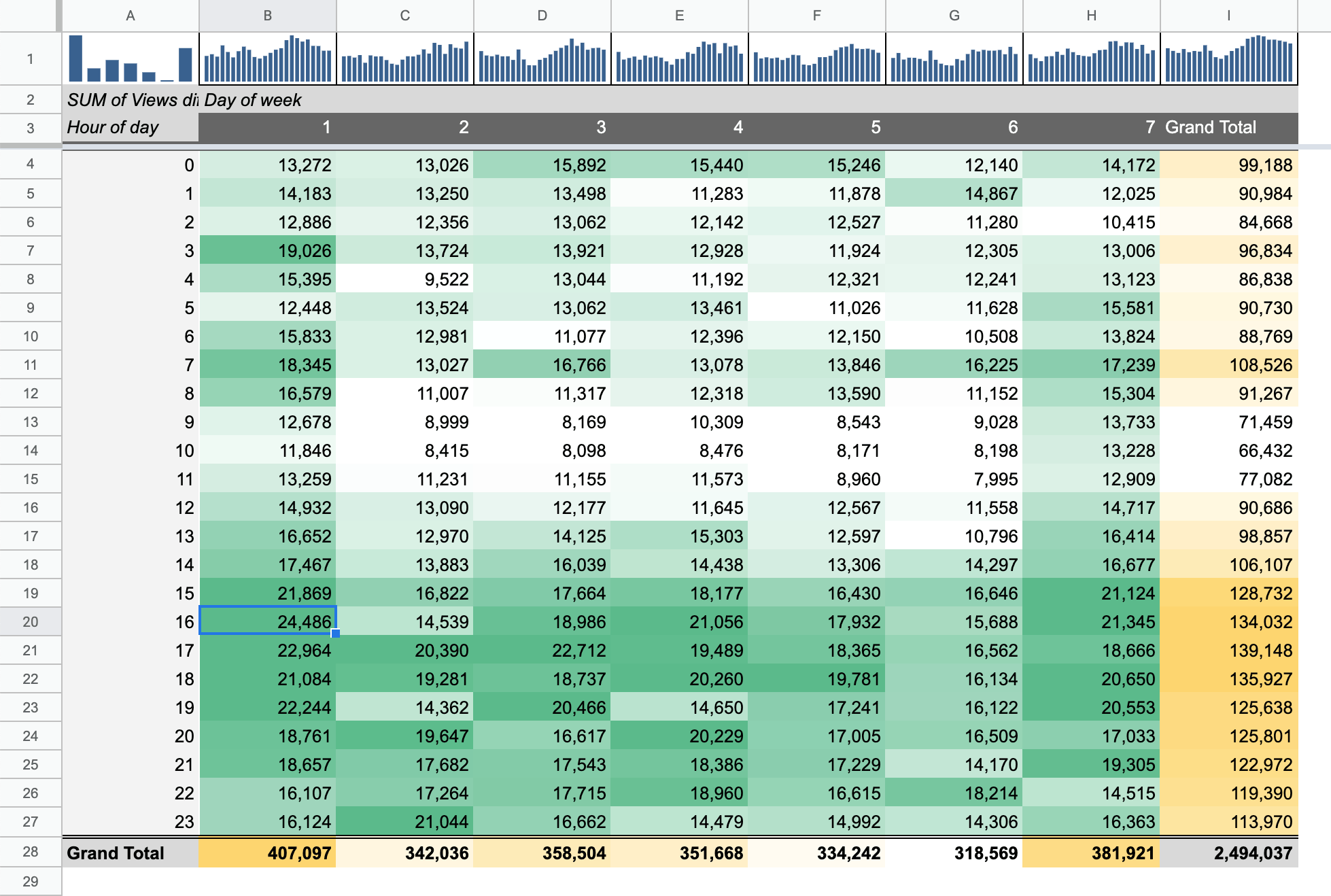Select cell with value 16,766

tap(542, 364)
